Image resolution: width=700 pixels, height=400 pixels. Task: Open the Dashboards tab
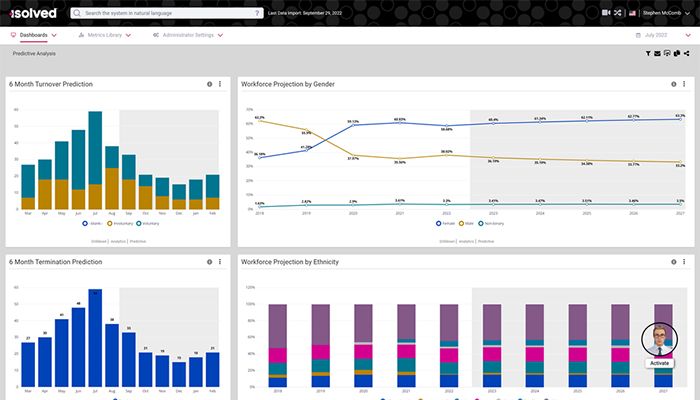(x=34, y=35)
